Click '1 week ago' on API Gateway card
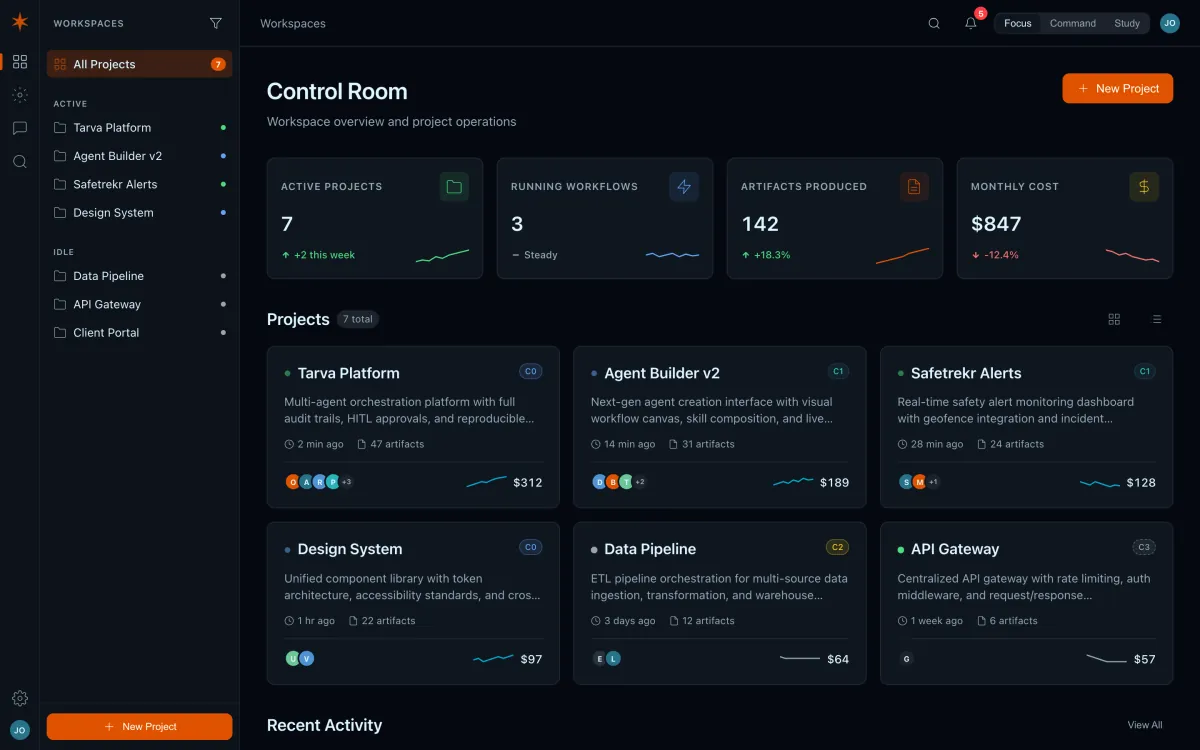 point(937,621)
